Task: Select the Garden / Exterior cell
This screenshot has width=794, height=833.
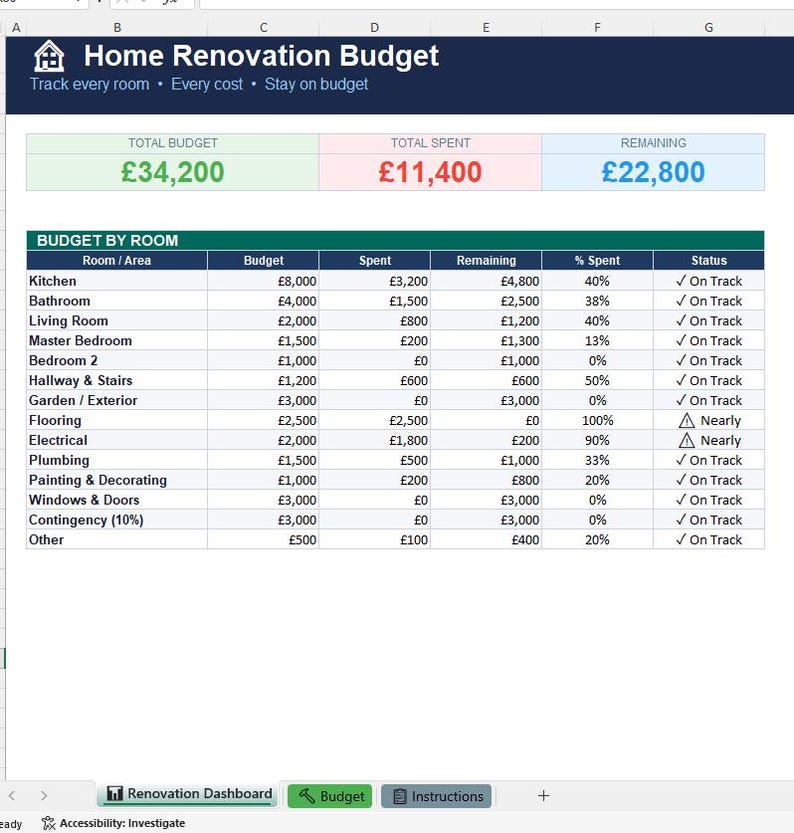Action: pos(117,400)
